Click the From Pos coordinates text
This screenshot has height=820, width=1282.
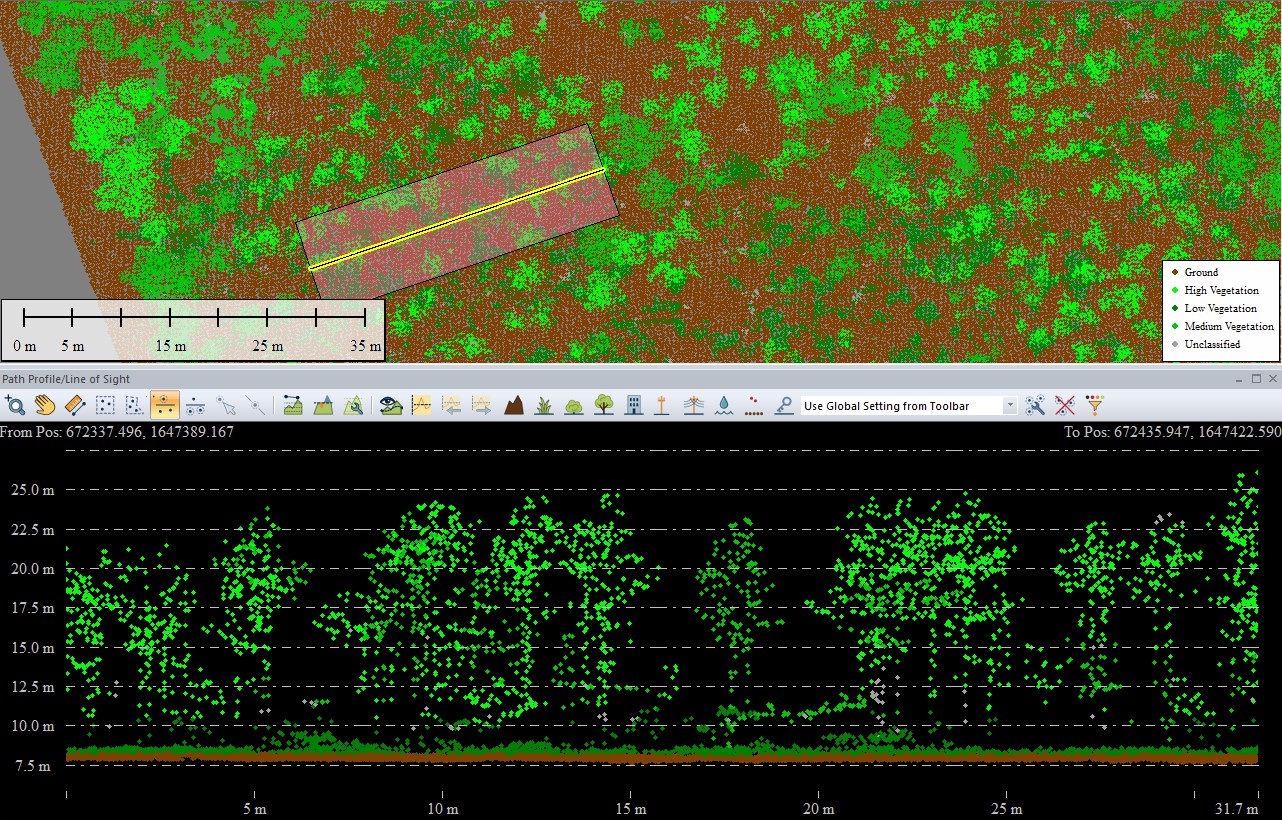117,432
